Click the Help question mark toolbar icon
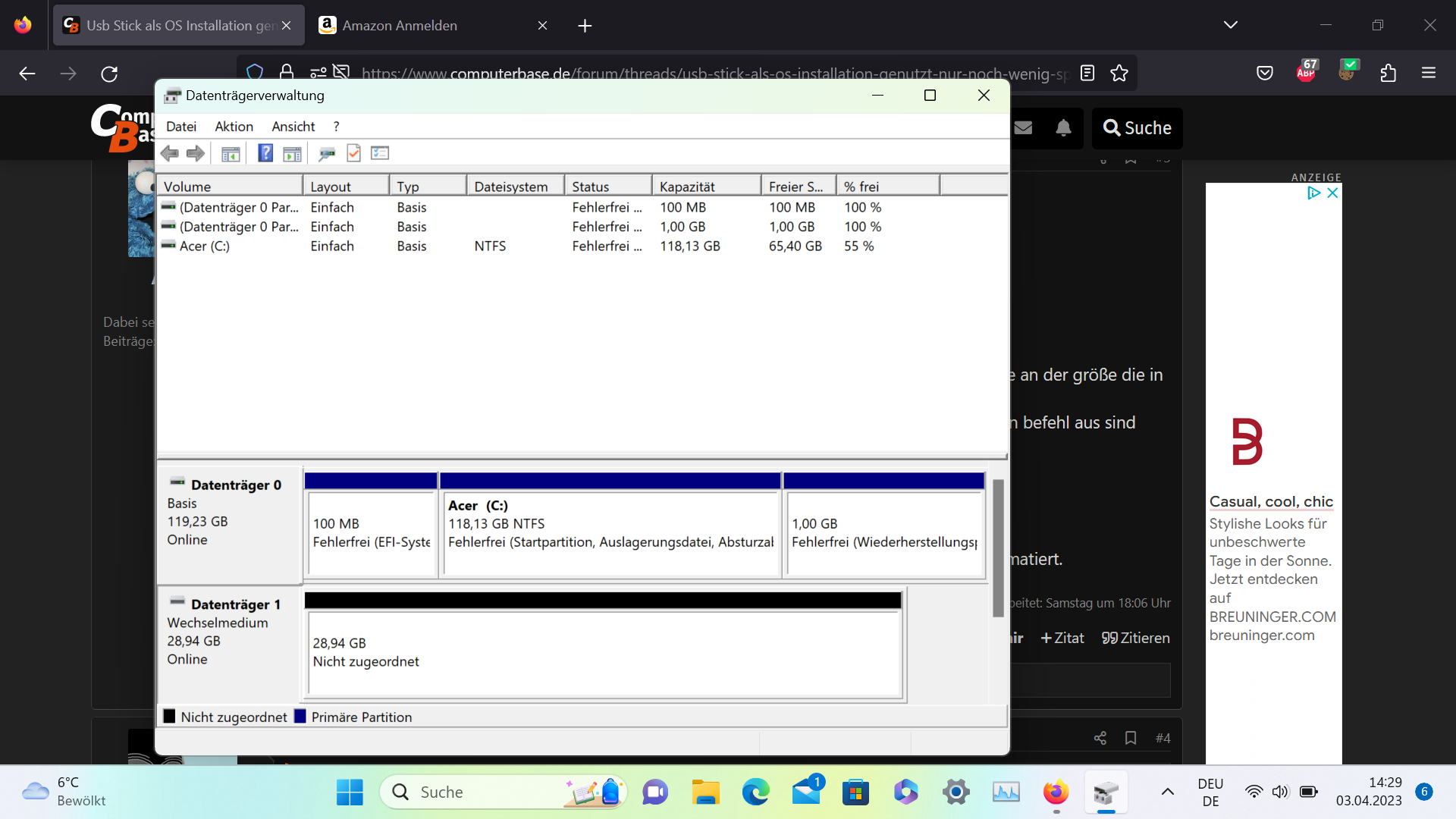The image size is (1456, 819). point(265,153)
